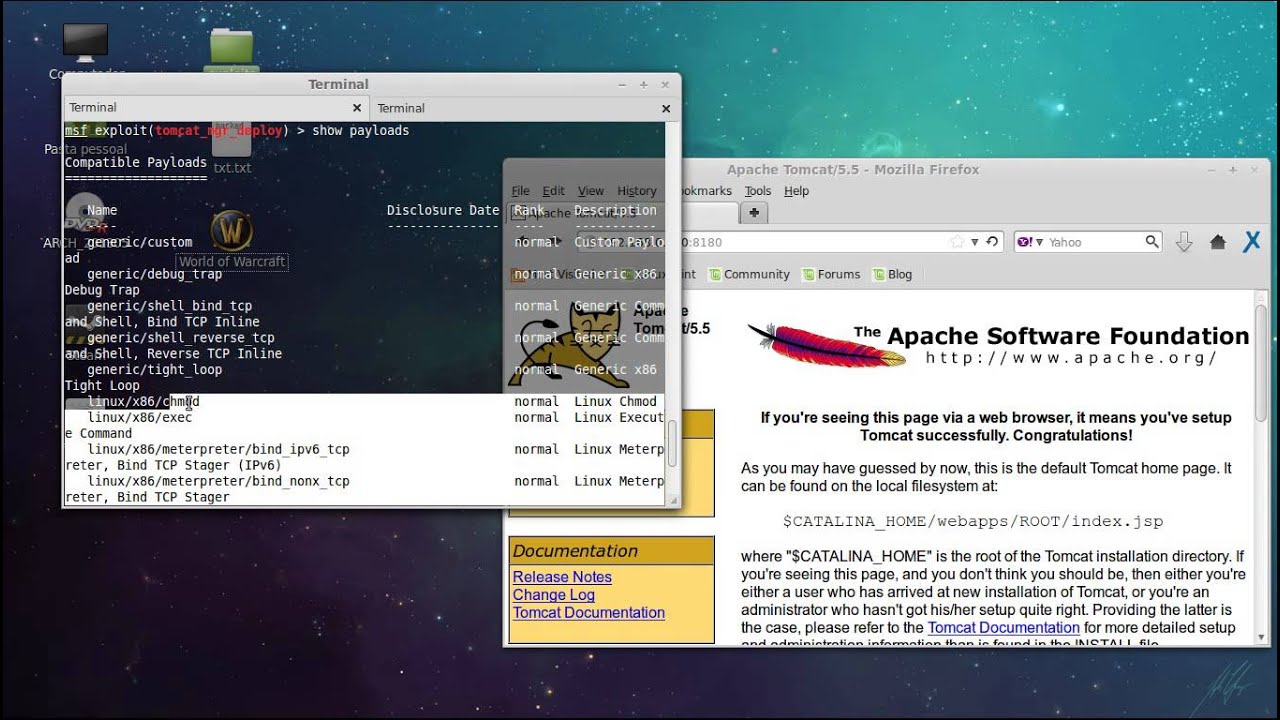Open the Tools menu in Firefox
This screenshot has height=720, width=1280.
[x=758, y=191]
